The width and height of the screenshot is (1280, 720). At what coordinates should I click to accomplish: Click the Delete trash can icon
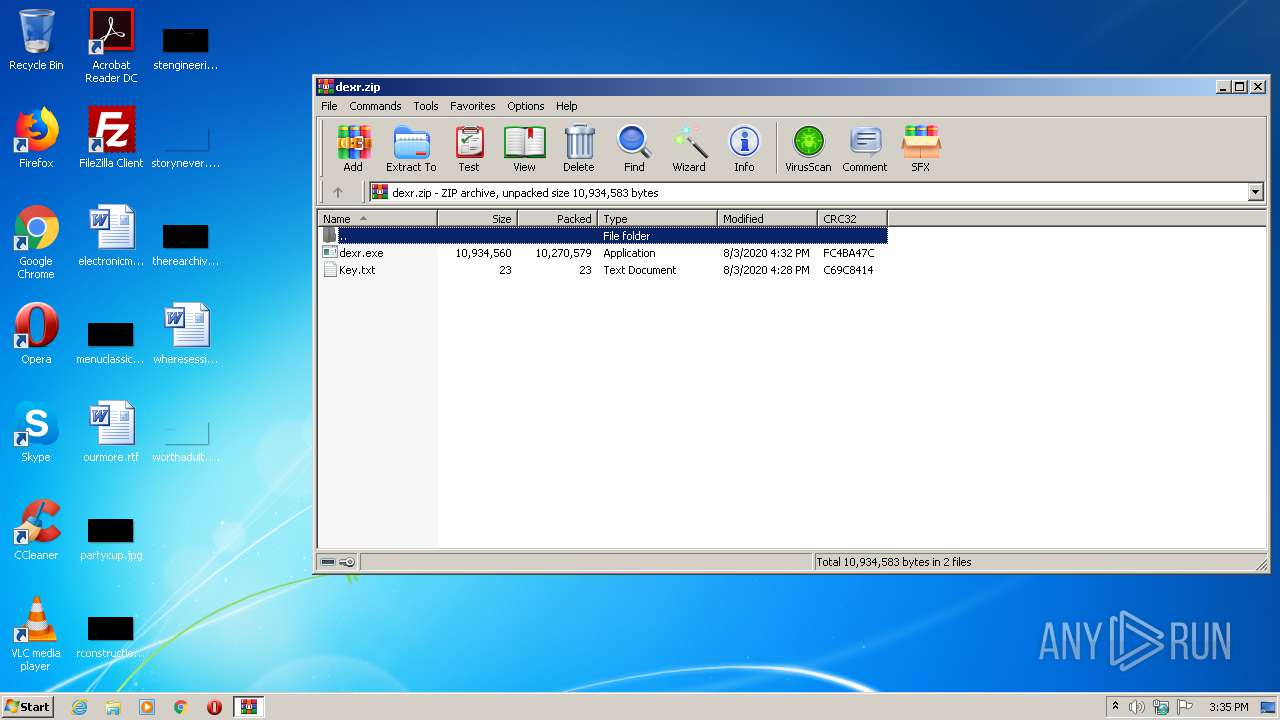click(x=578, y=148)
